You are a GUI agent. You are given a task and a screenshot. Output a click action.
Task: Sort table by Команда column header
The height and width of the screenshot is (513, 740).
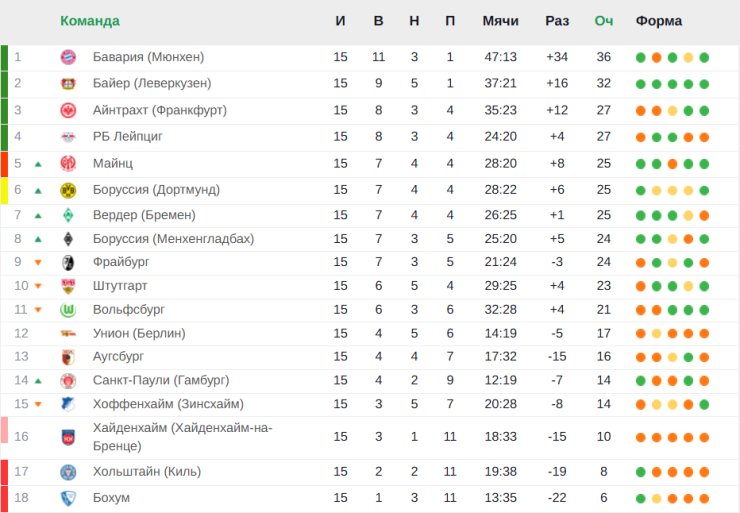[90, 21]
